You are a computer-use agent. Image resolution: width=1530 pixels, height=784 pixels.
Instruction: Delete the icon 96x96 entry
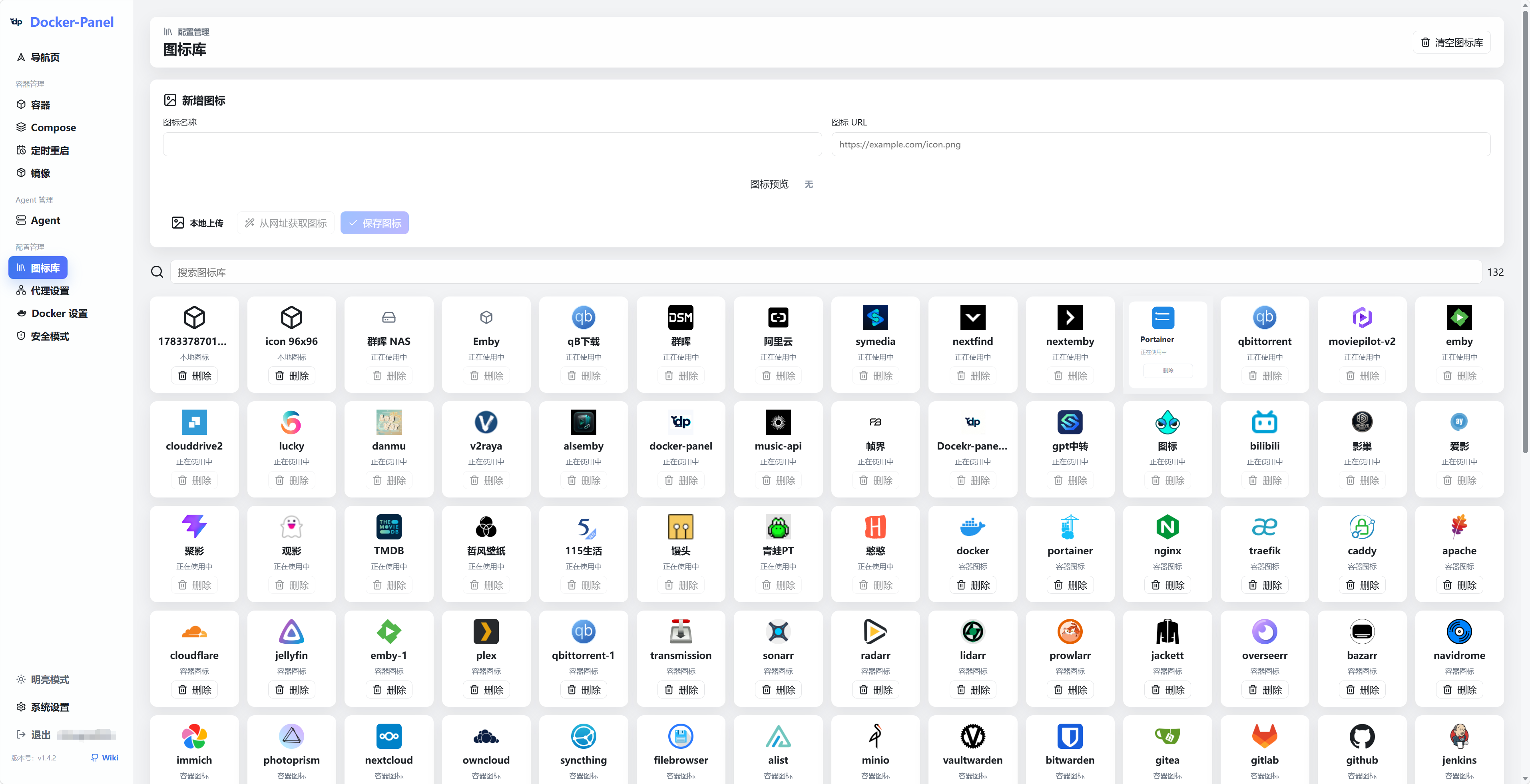(x=292, y=375)
